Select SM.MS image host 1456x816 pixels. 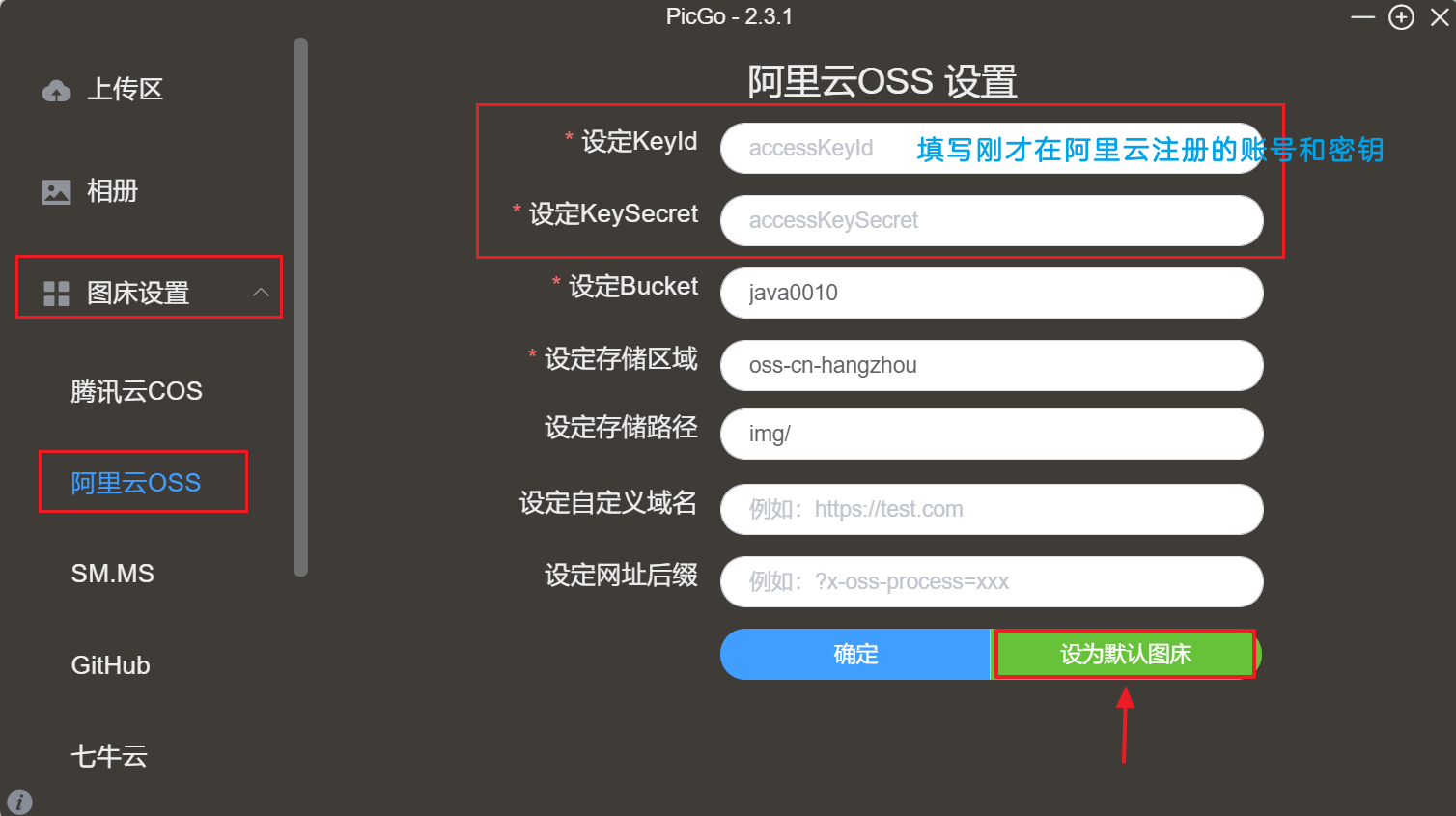[x=112, y=574]
